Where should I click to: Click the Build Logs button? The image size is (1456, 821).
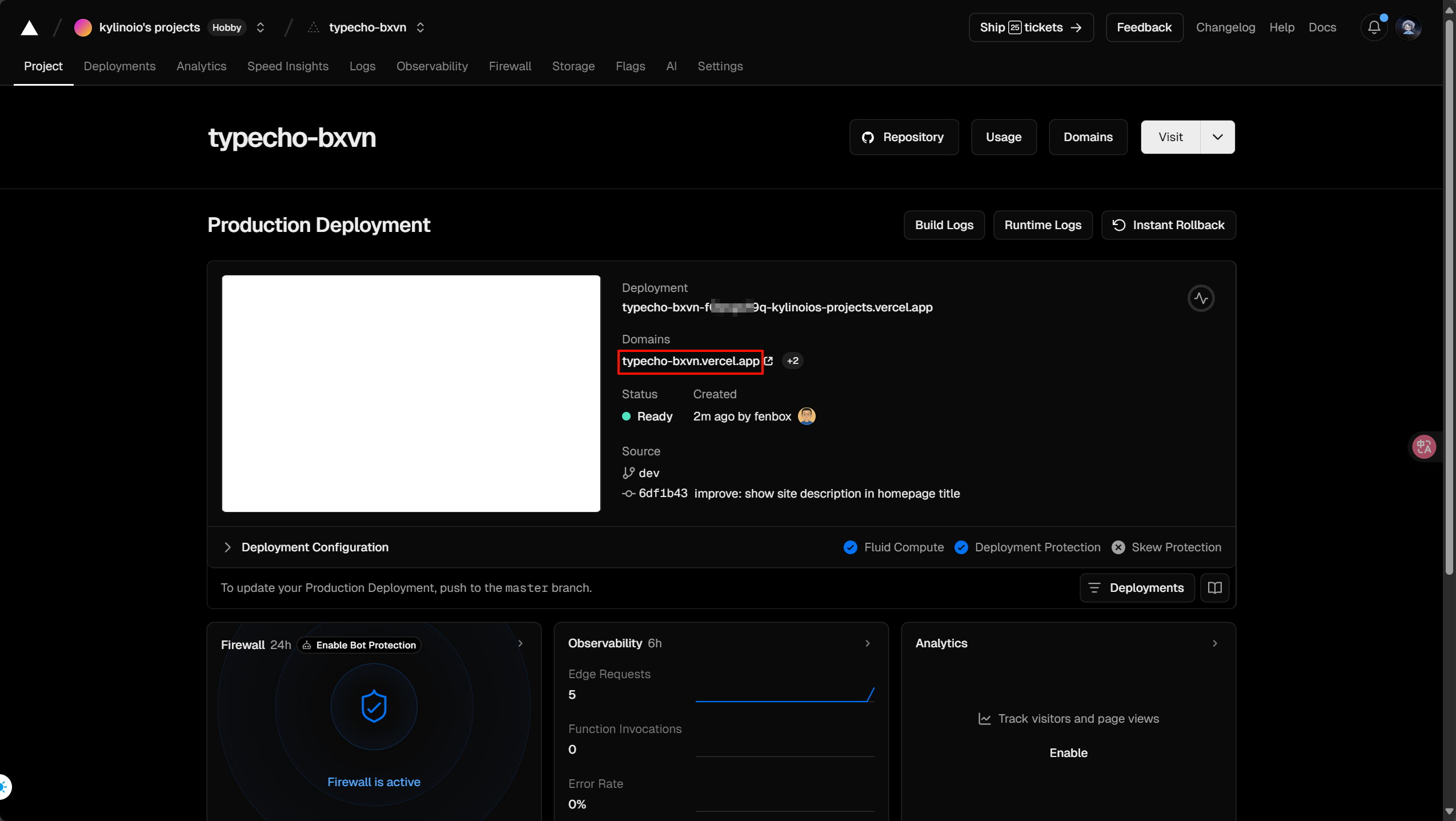coord(944,225)
